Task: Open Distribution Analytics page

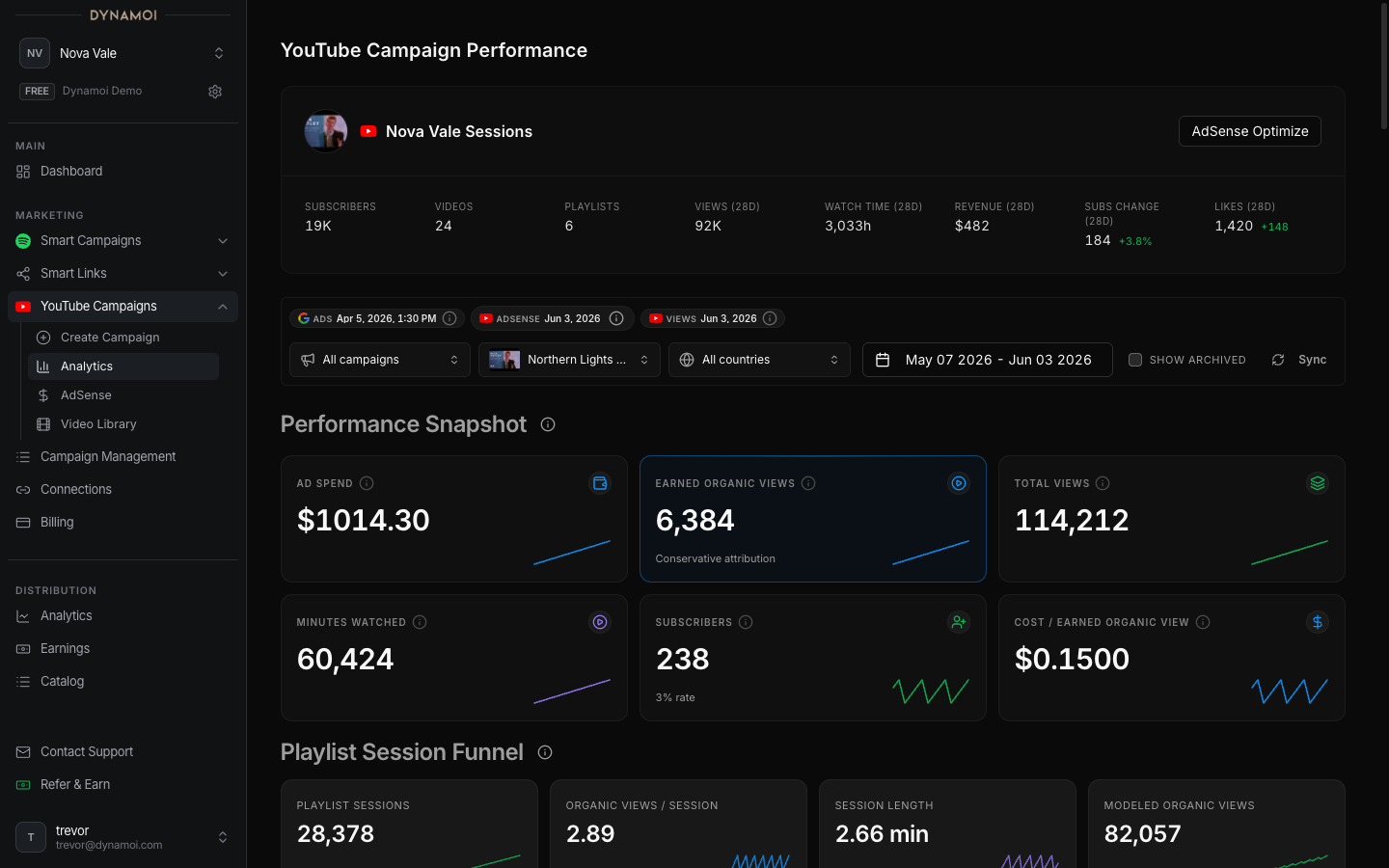Action: [x=123, y=616]
